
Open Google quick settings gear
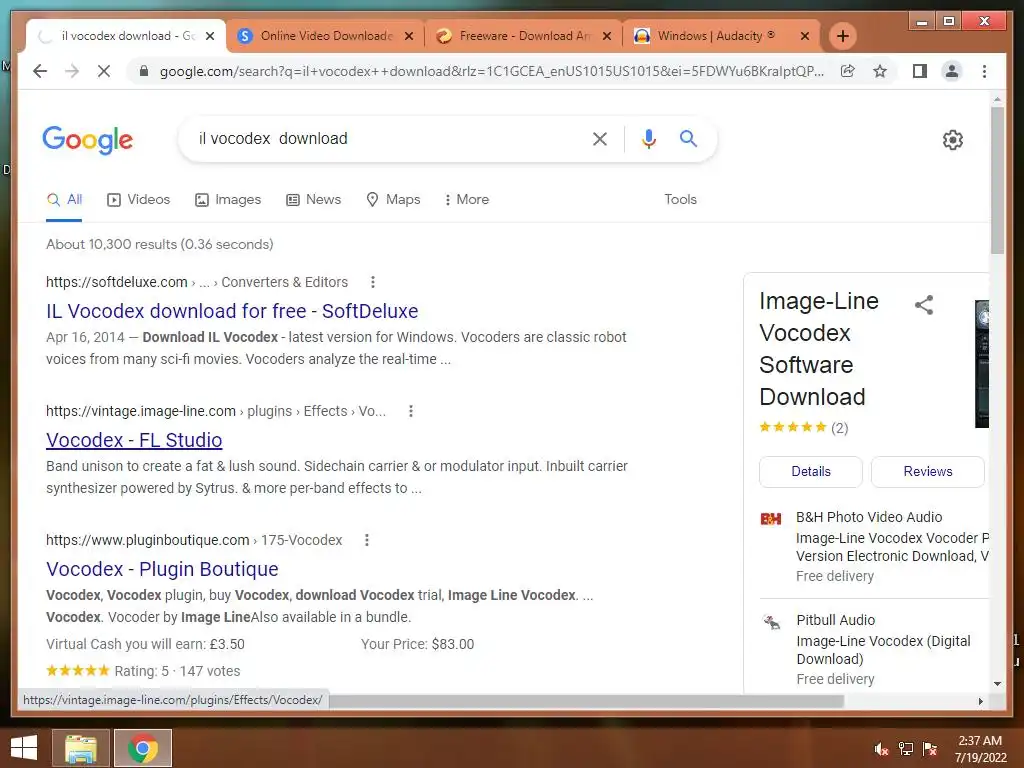click(x=953, y=140)
